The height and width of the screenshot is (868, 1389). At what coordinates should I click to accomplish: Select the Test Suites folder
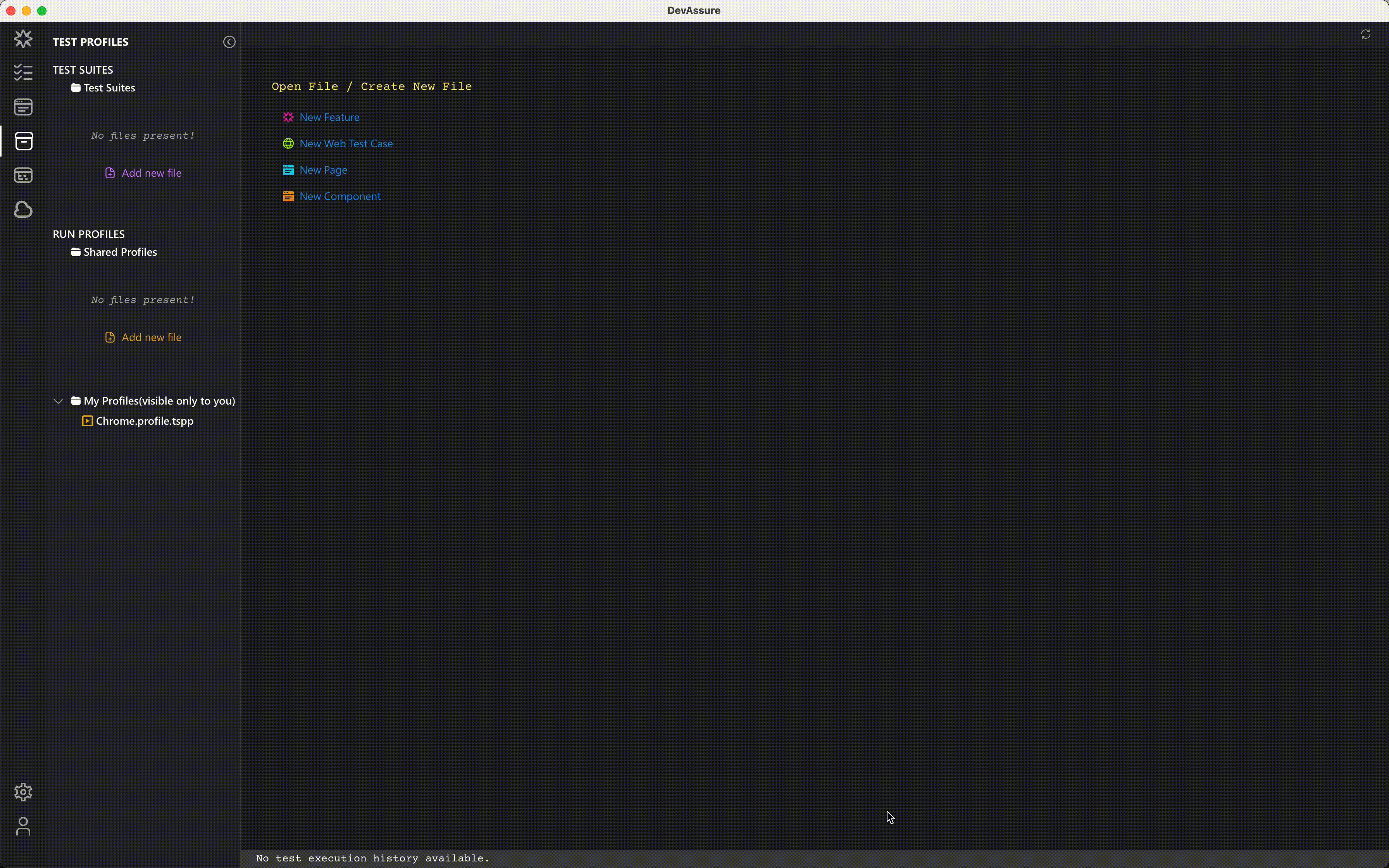[x=109, y=88]
